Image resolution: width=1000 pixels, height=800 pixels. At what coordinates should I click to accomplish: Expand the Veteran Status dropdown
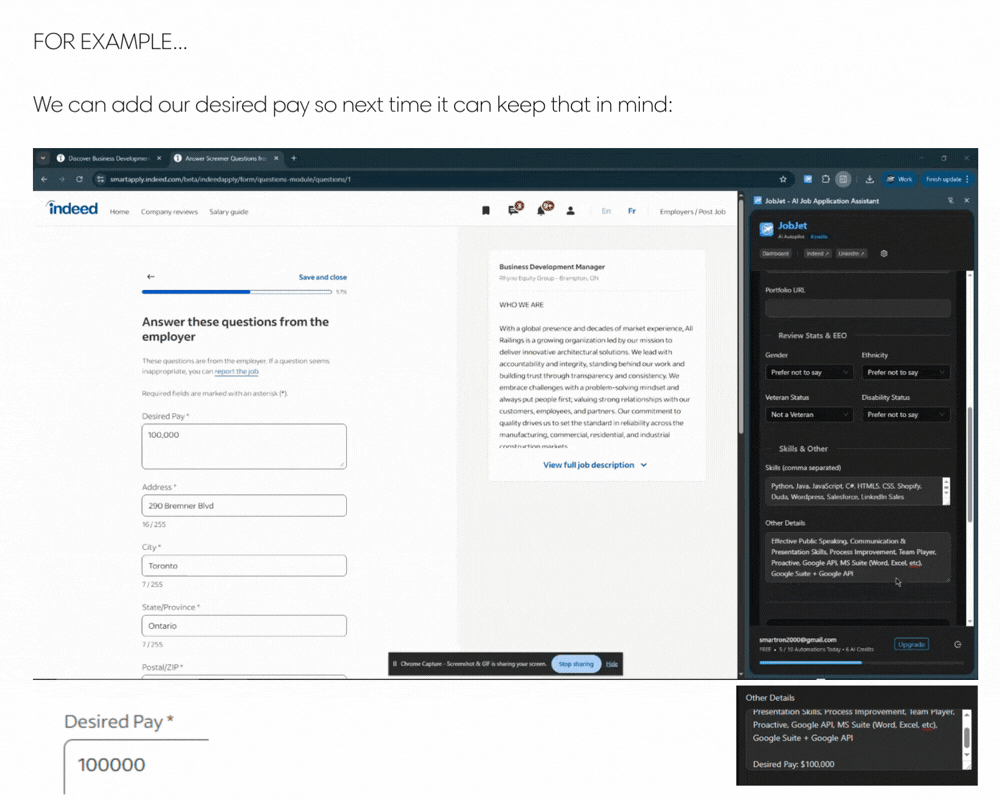pos(808,414)
